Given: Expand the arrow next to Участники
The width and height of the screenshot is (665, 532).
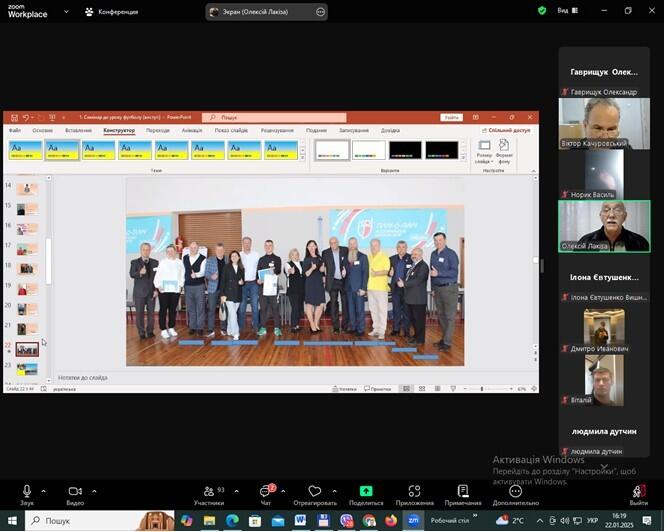Looking at the screenshot, I should pyautogui.click(x=237, y=491).
